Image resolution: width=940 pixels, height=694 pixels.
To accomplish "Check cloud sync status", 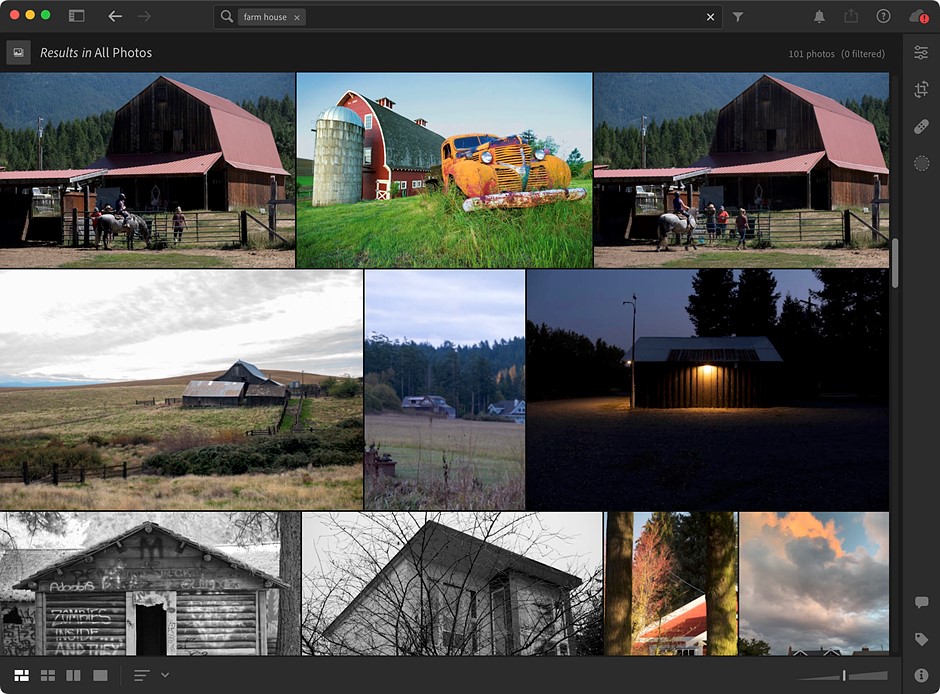I will pyautogui.click(x=919, y=16).
